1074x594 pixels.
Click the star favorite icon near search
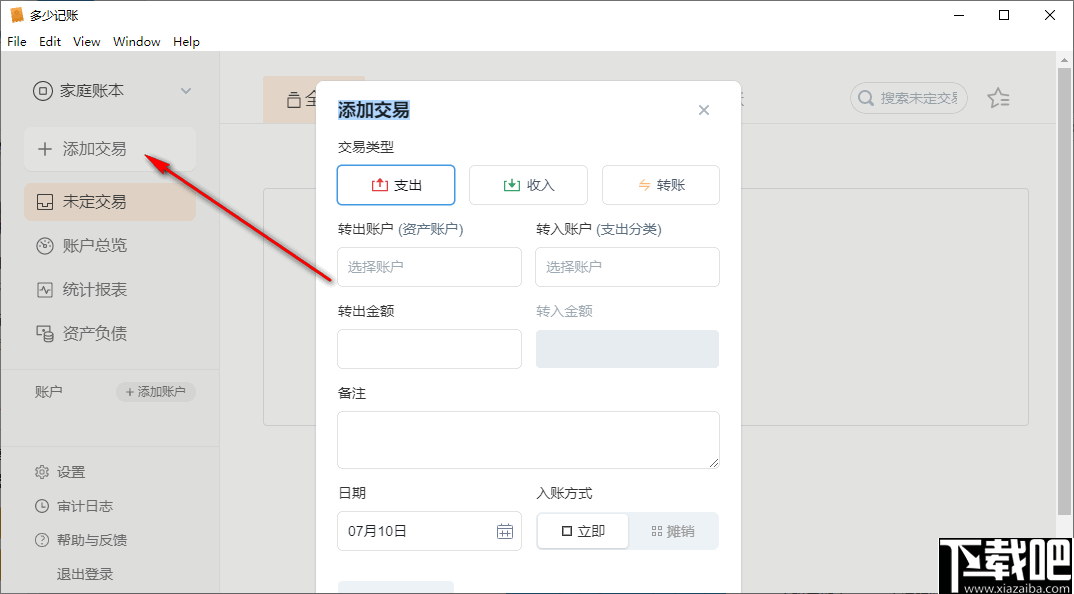tap(999, 98)
